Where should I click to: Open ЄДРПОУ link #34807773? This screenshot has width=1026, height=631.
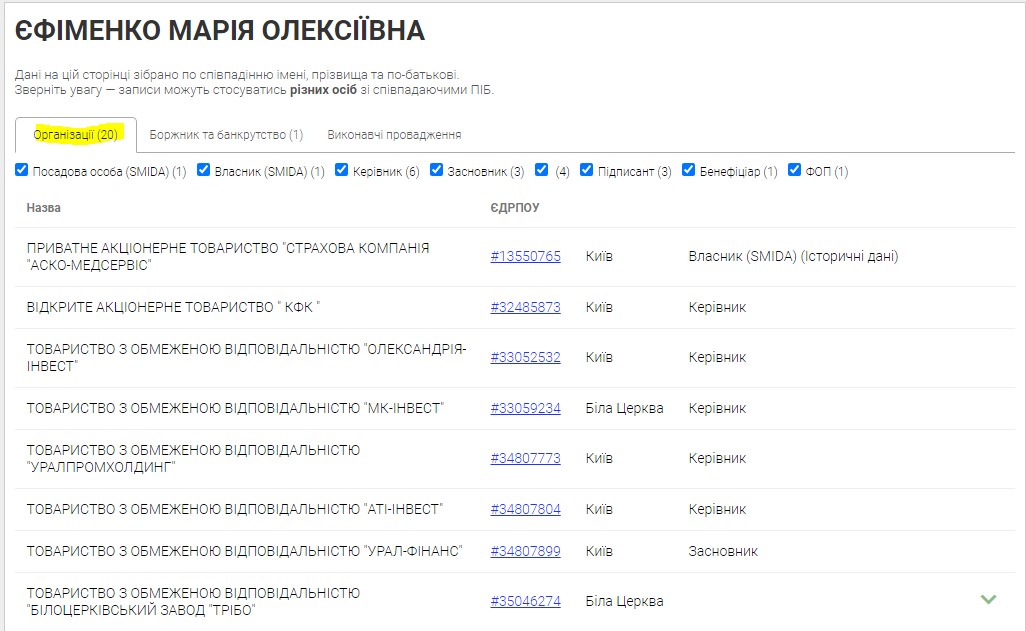(525, 458)
